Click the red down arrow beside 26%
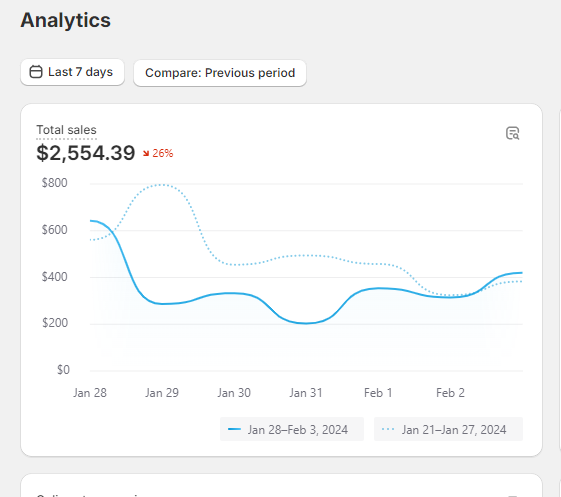This screenshot has height=497, width=561. pos(146,154)
